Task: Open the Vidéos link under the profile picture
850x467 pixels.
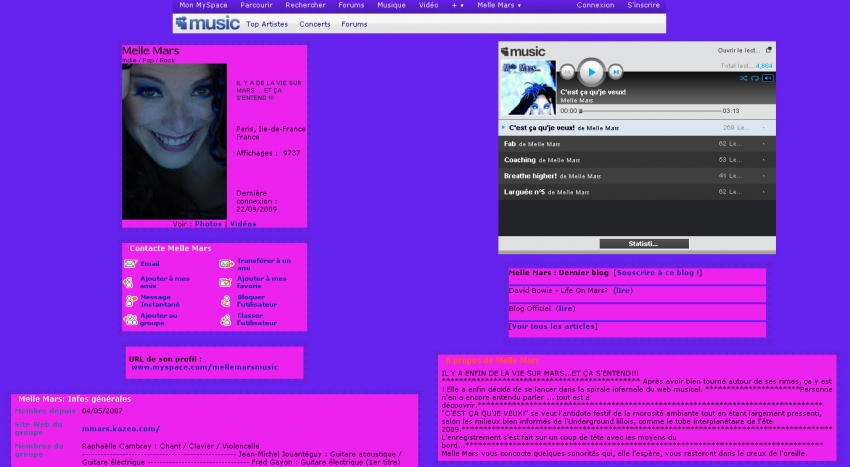Action: pos(243,224)
